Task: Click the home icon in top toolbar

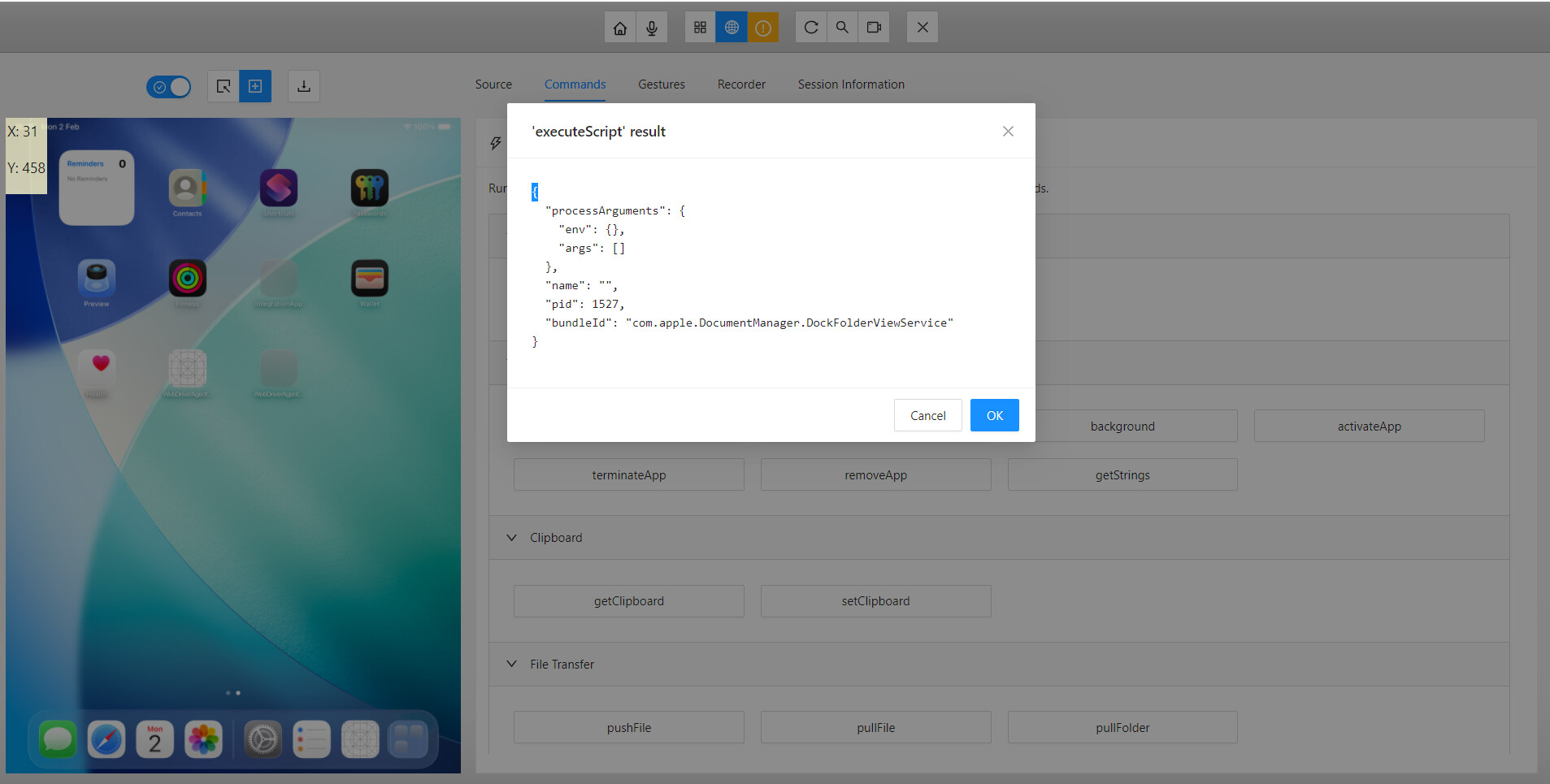Action: (x=619, y=28)
